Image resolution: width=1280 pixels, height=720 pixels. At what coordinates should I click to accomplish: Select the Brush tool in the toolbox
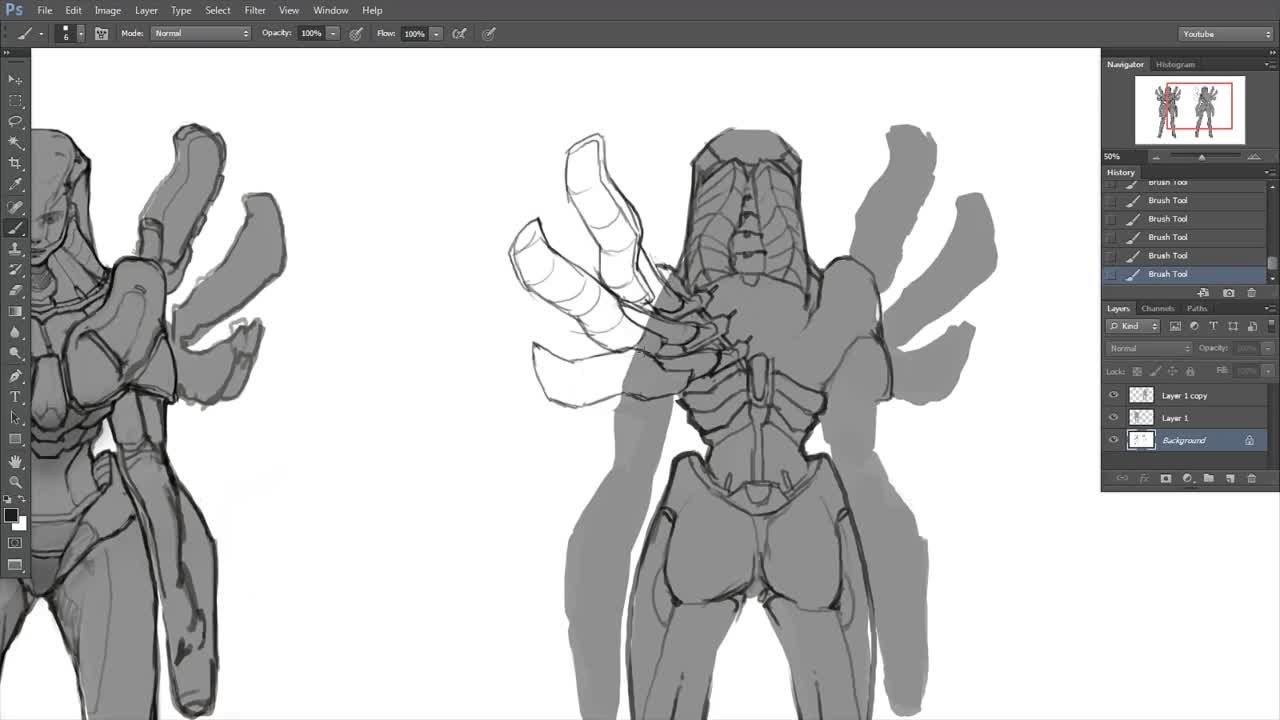[15, 228]
